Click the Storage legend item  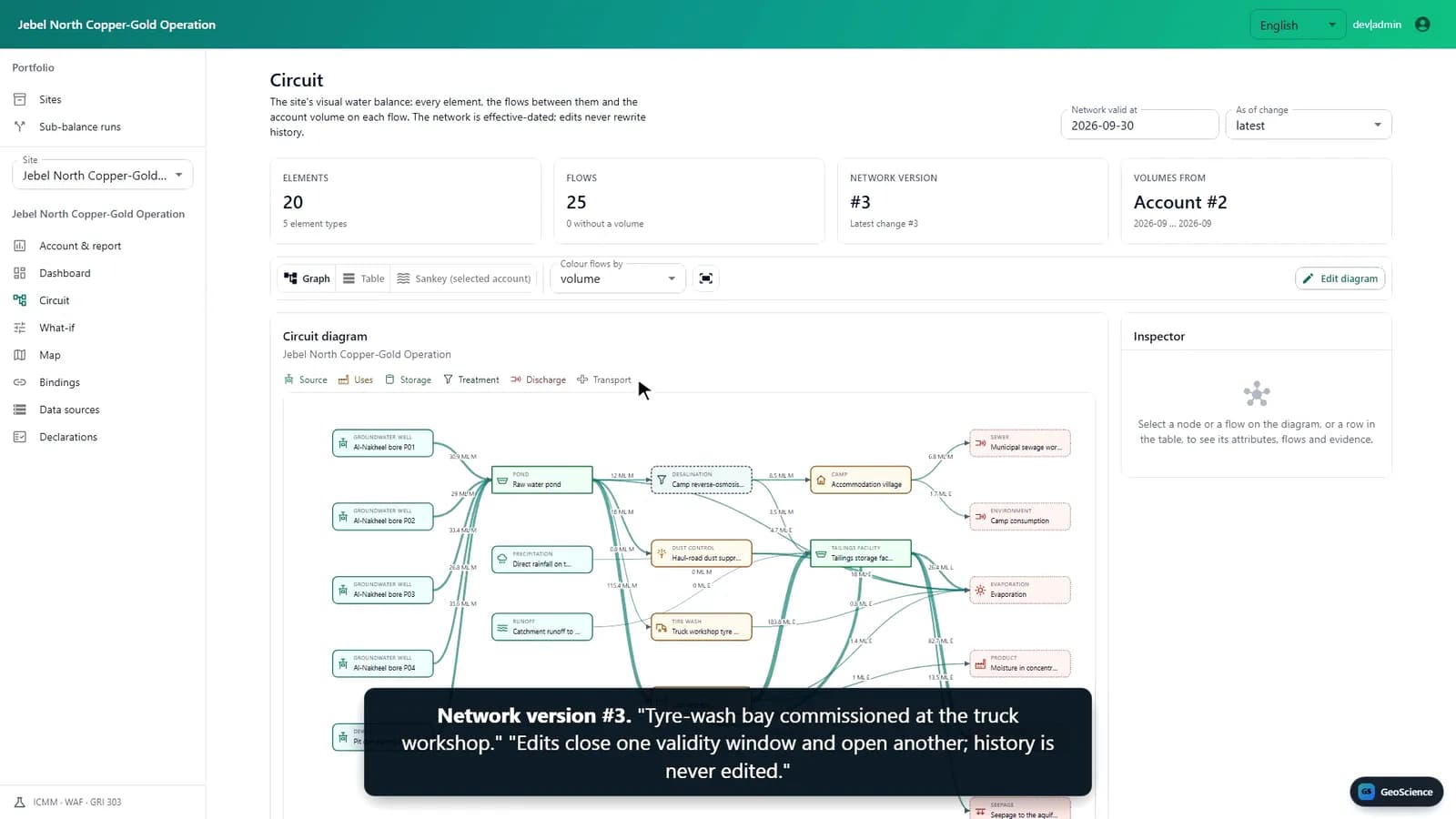[x=408, y=379]
